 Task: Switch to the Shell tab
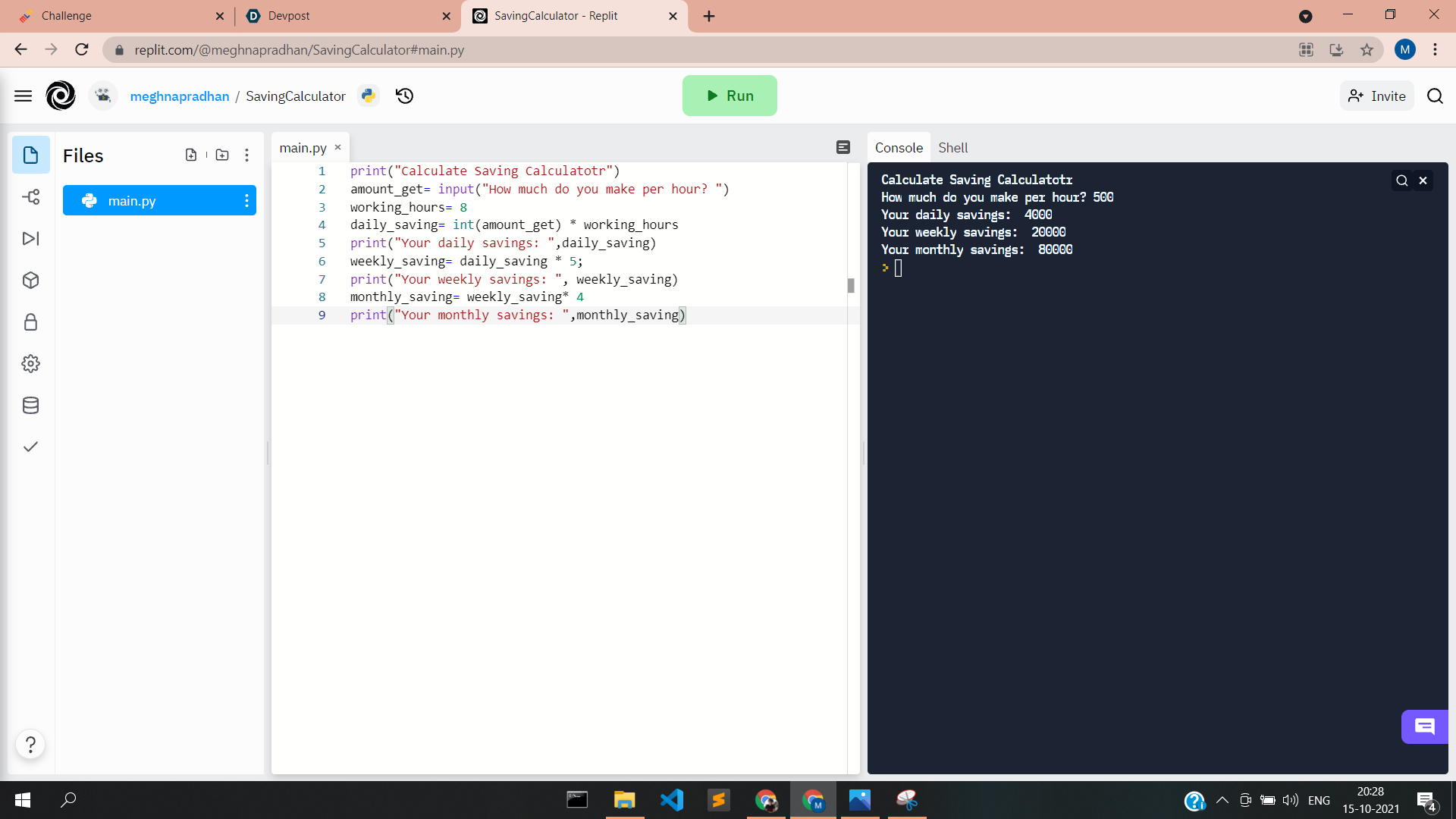[952, 148]
